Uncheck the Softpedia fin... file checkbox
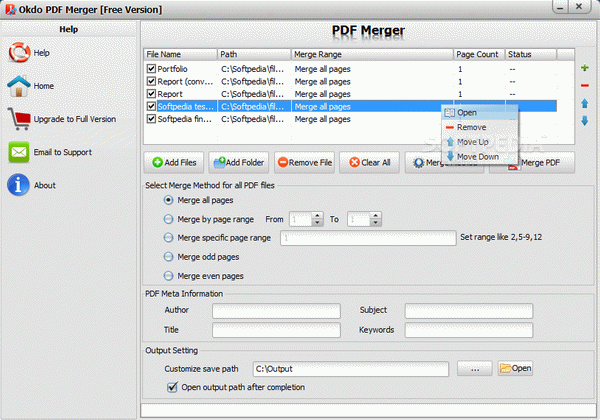This screenshot has height=420, width=600. (151, 119)
